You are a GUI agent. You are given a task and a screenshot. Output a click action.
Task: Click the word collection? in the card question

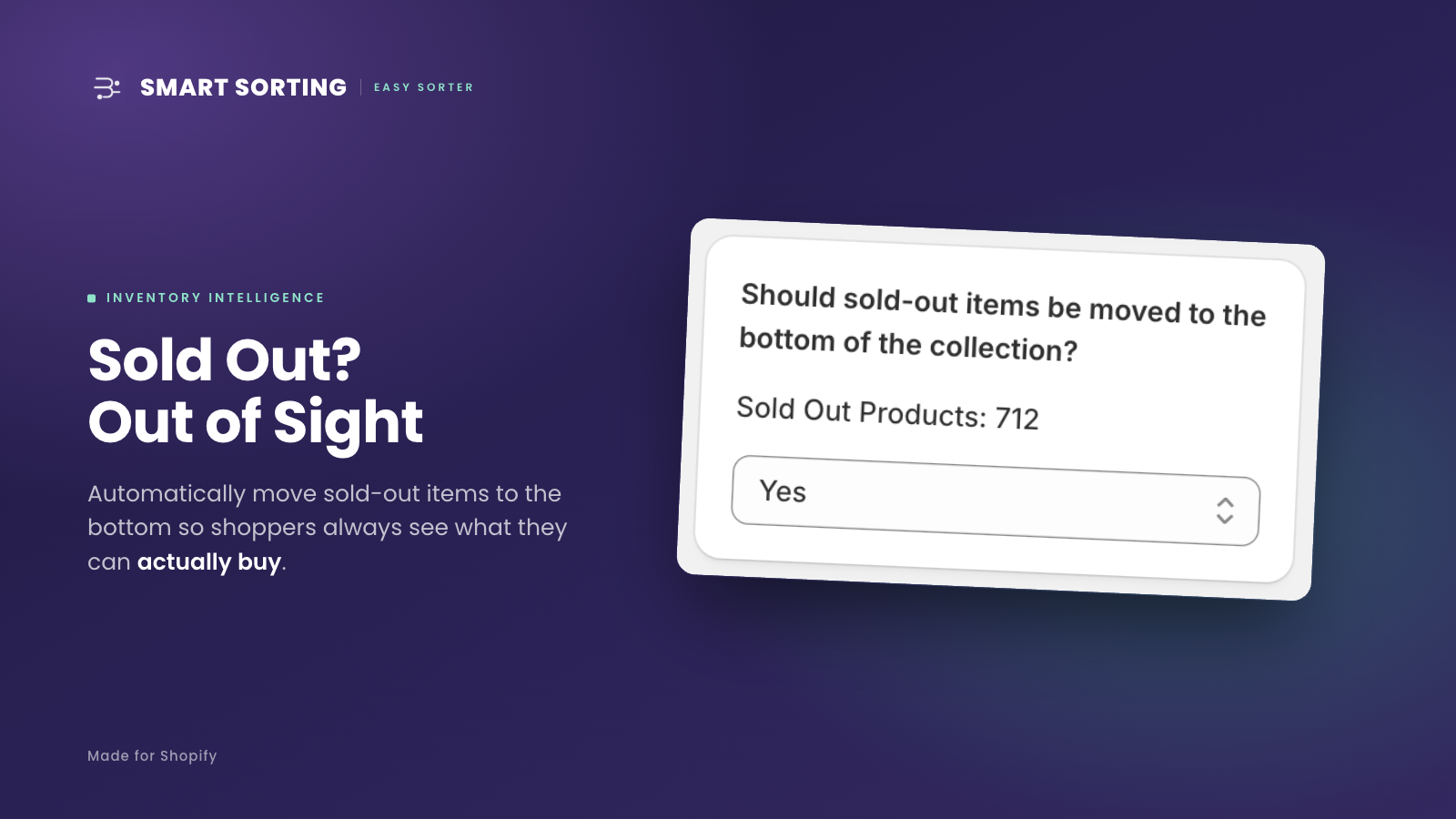coord(1004,349)
